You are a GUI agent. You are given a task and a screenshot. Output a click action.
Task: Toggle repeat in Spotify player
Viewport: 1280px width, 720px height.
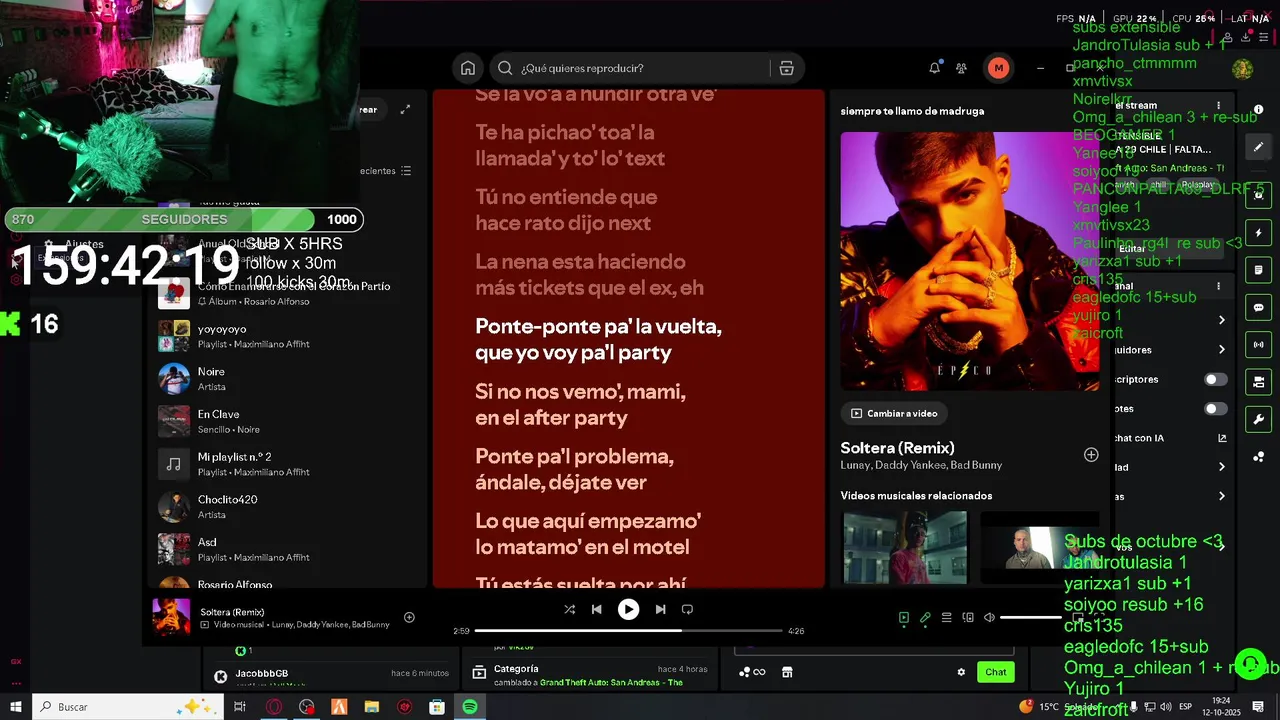click(x=687, y=609)
